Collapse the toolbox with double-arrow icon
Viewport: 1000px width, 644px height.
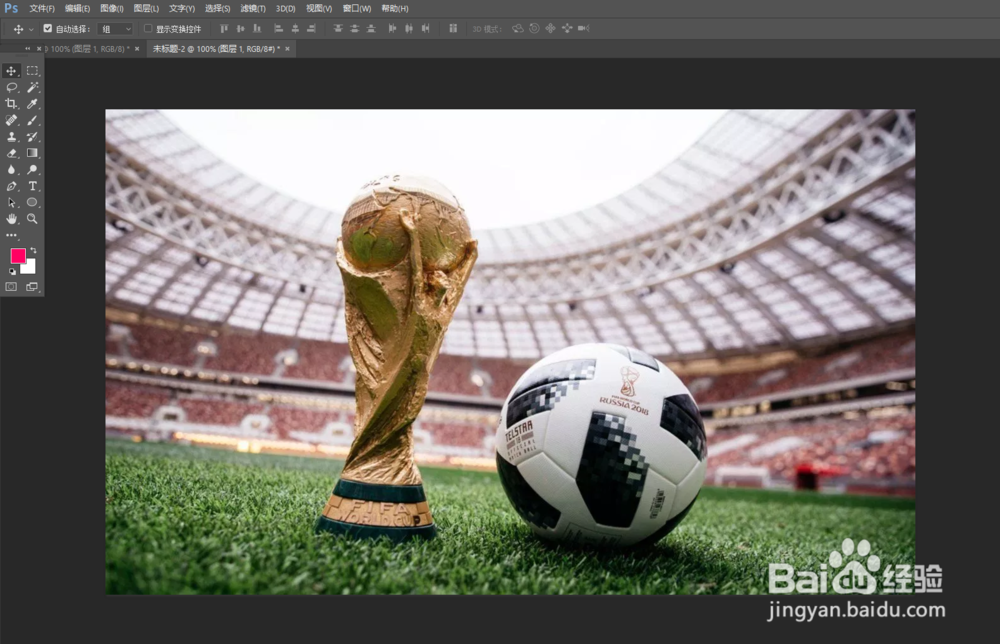(27, 48)
